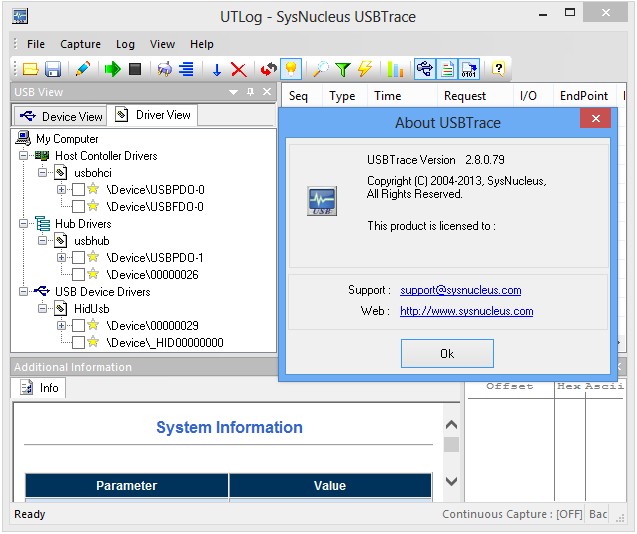637x534 pixels.
Task: Close the About USBTrace dialog
Action: pyautogui.click(x=596, y=118)
